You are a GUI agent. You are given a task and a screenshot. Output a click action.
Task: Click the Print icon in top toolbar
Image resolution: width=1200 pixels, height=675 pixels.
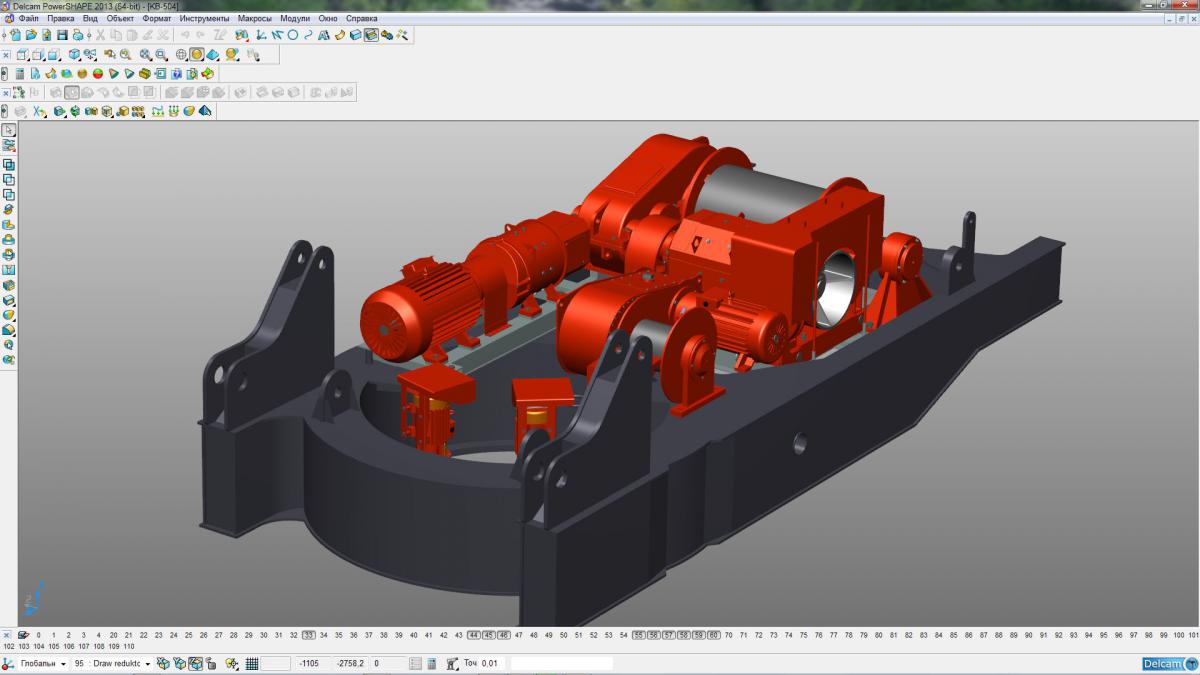click(78, 34)
